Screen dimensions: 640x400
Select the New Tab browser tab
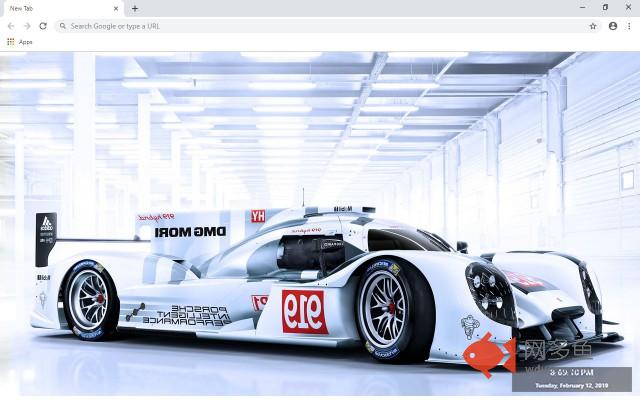click(62, 9)
